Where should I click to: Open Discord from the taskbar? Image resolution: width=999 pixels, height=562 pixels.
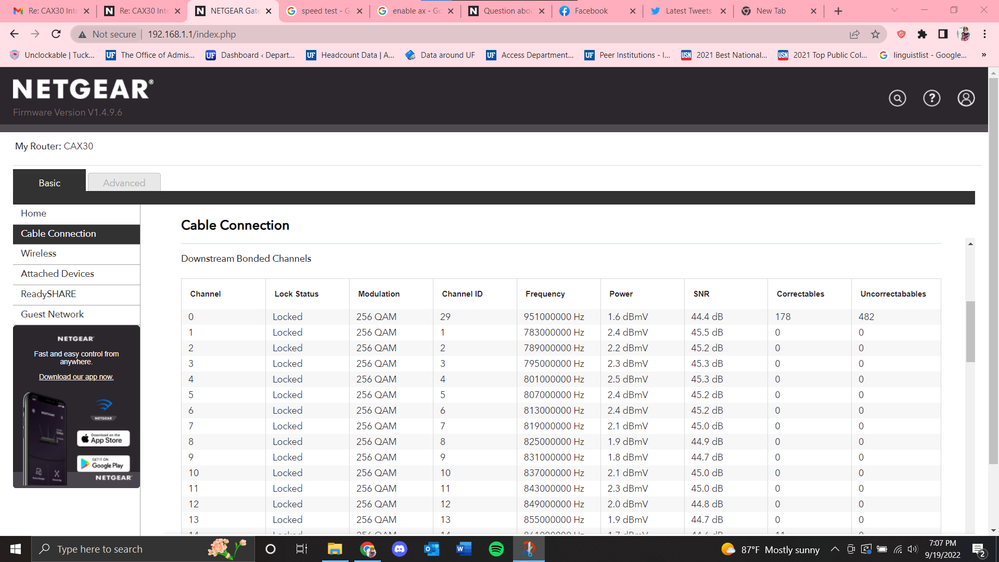(x=400, y=549)
